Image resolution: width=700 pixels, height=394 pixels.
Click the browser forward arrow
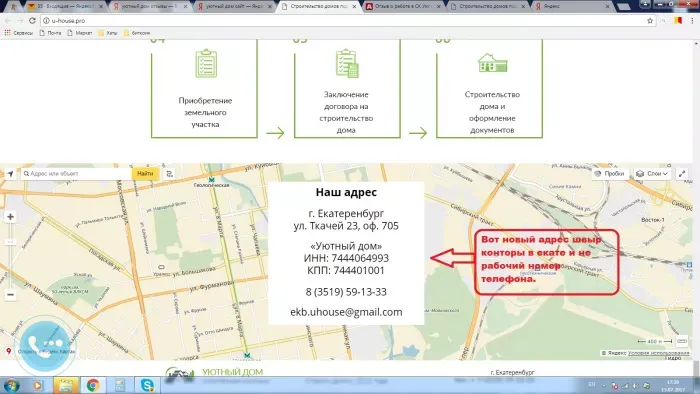tap(20, 21)
